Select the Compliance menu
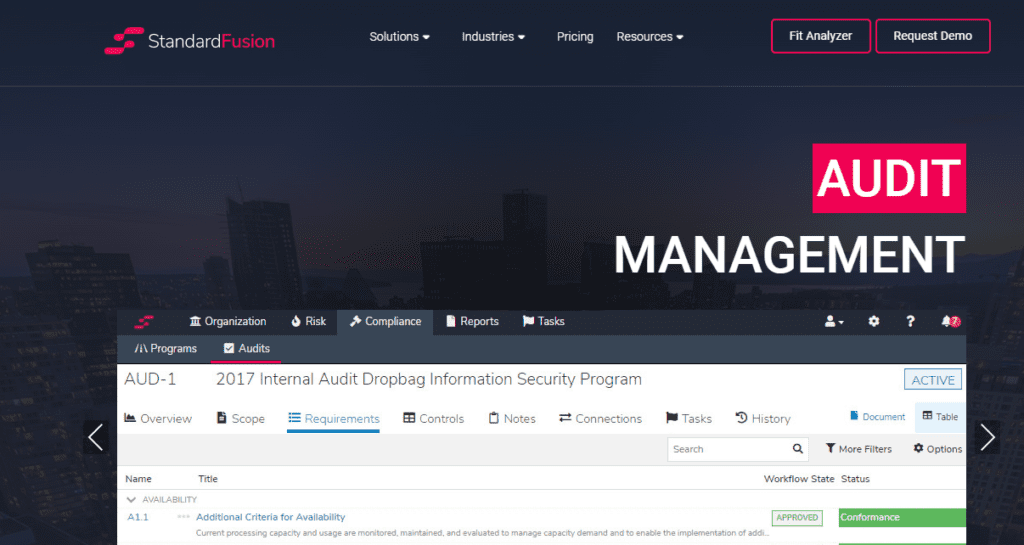The width and height of the screenshot is (1024, 545). click(385, 321)
